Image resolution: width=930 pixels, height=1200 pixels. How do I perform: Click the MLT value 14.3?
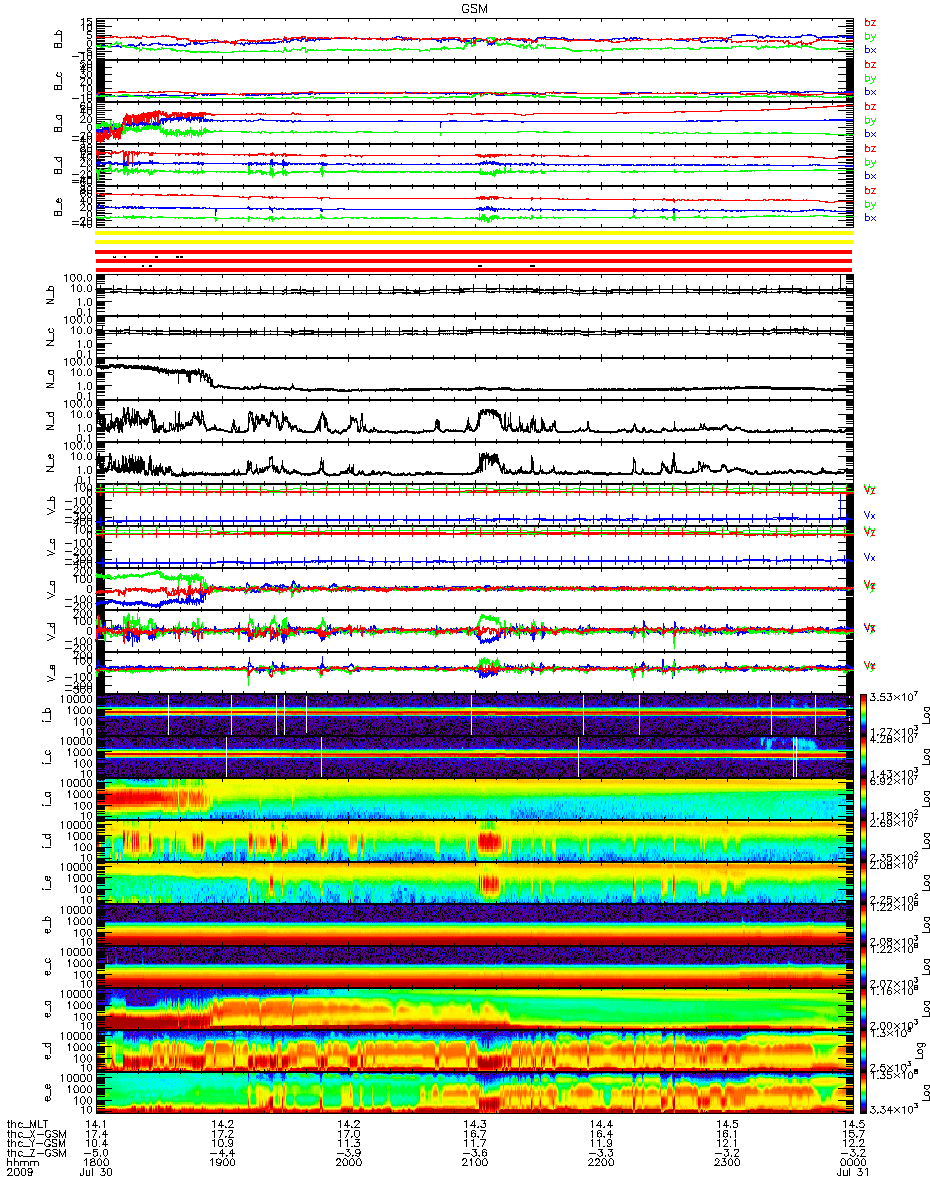[x=474, y=1125]
